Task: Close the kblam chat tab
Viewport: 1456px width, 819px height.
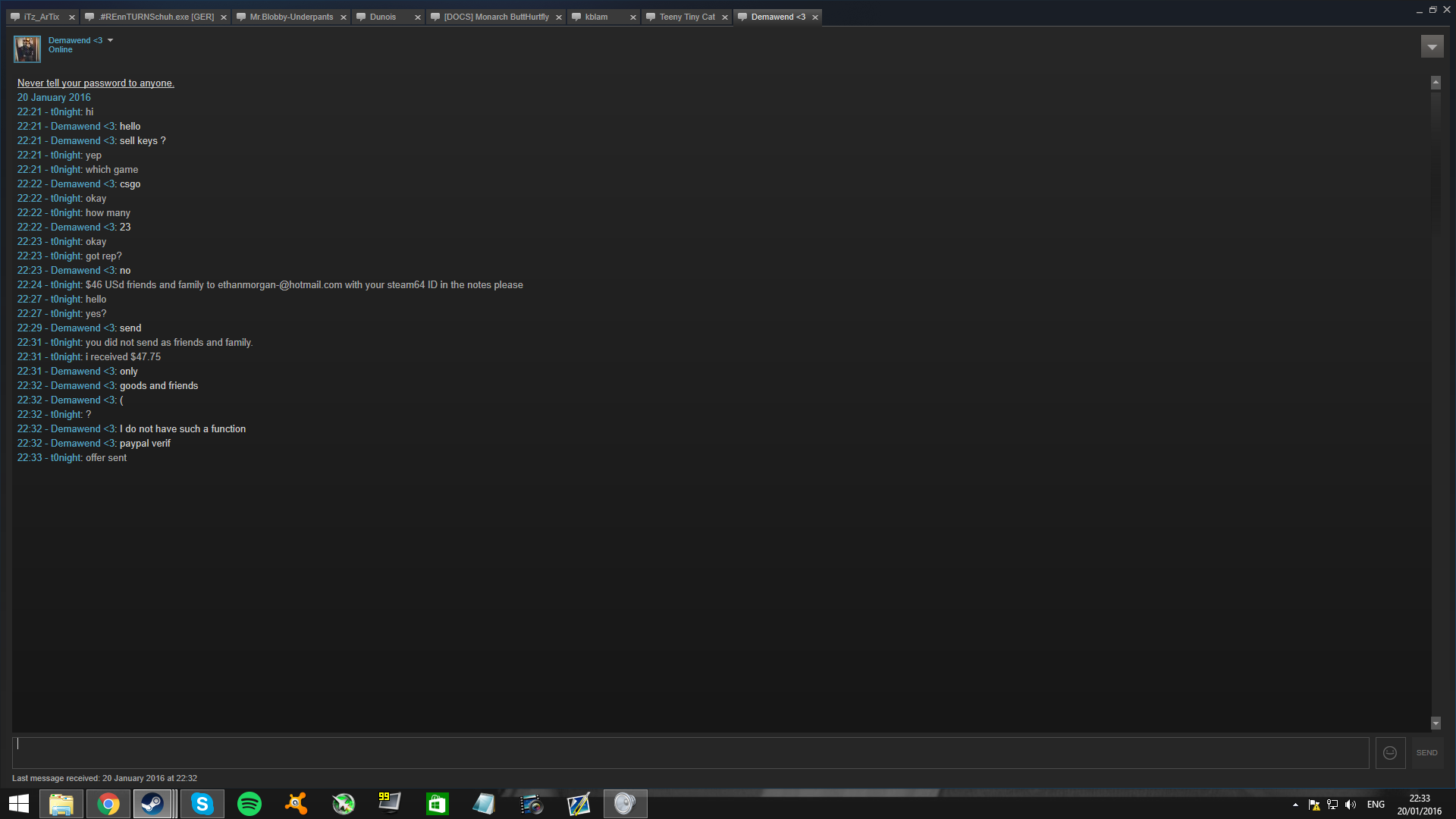Action: click(x=633, y=17)
